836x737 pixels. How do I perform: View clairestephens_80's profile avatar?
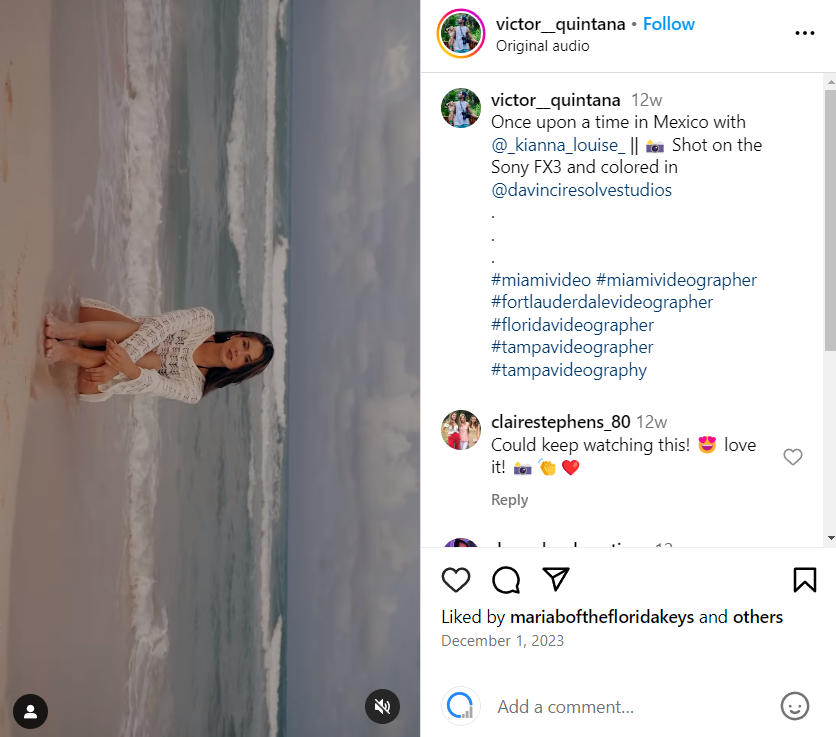[x=461, y=430]
